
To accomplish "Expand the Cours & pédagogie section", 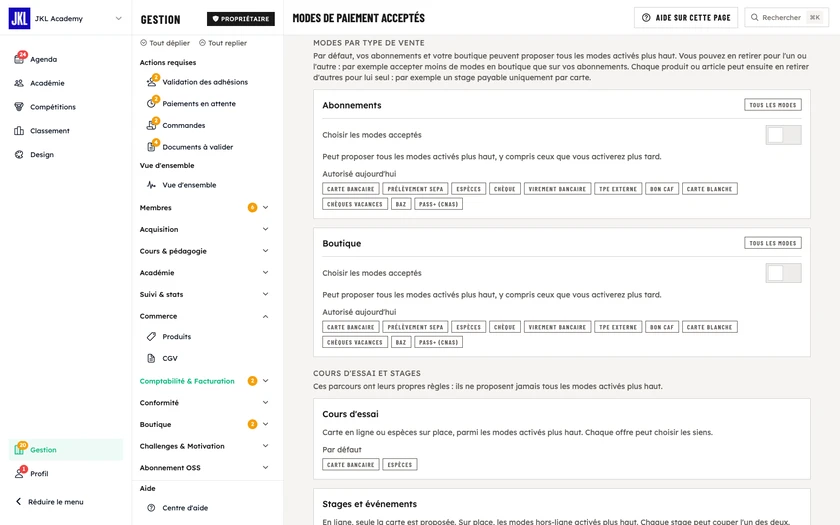I will point(265,251).
